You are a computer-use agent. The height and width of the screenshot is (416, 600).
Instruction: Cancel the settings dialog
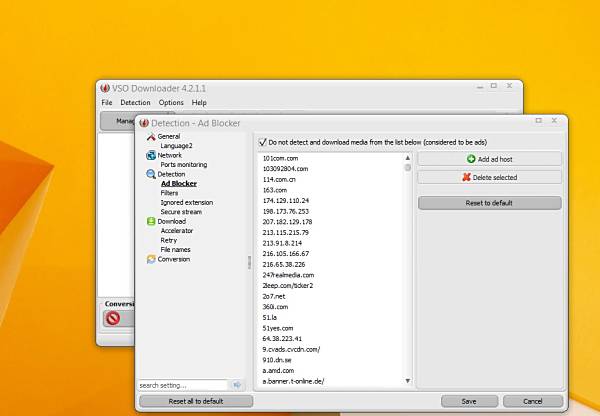[533, 401]
